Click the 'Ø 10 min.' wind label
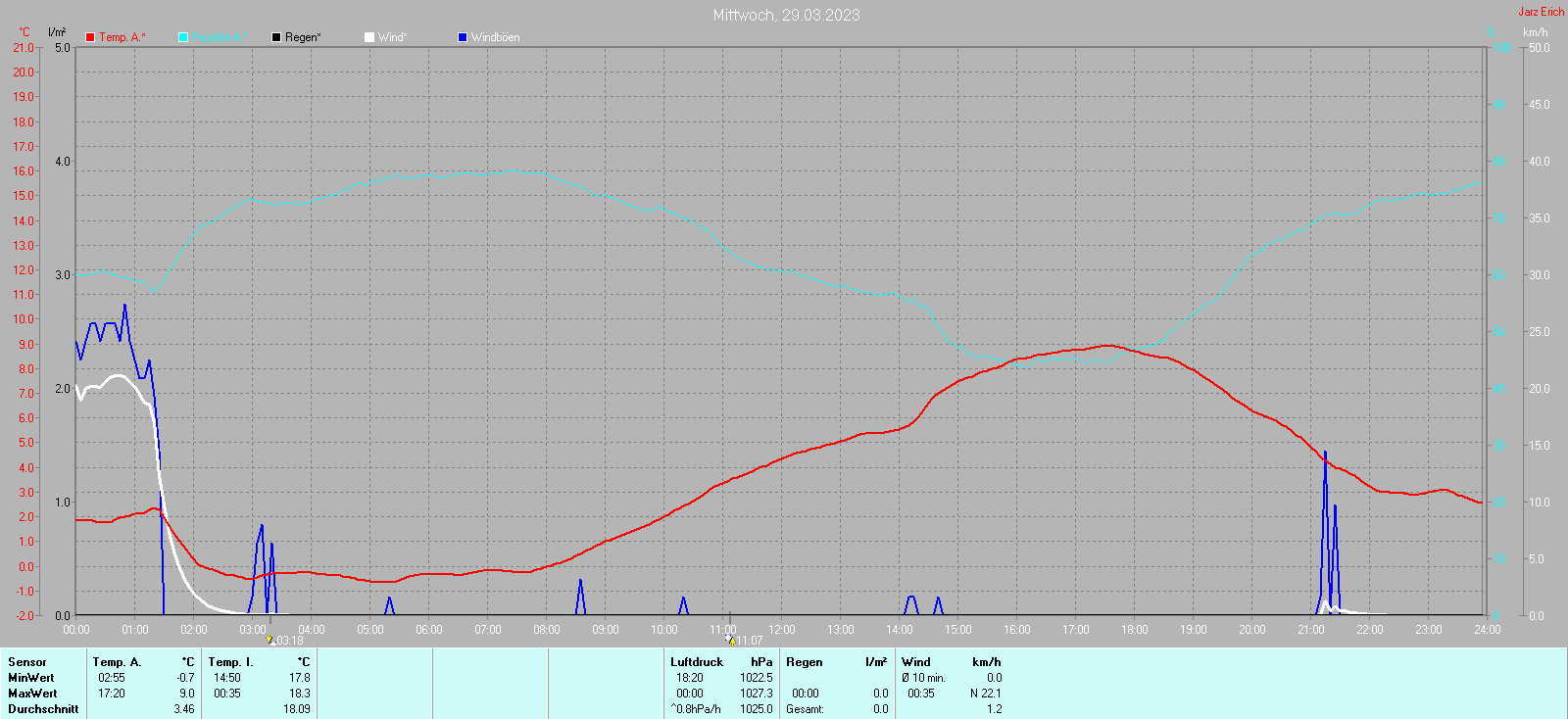Screen dimensions: 1568x719 [x=924, y=678]
